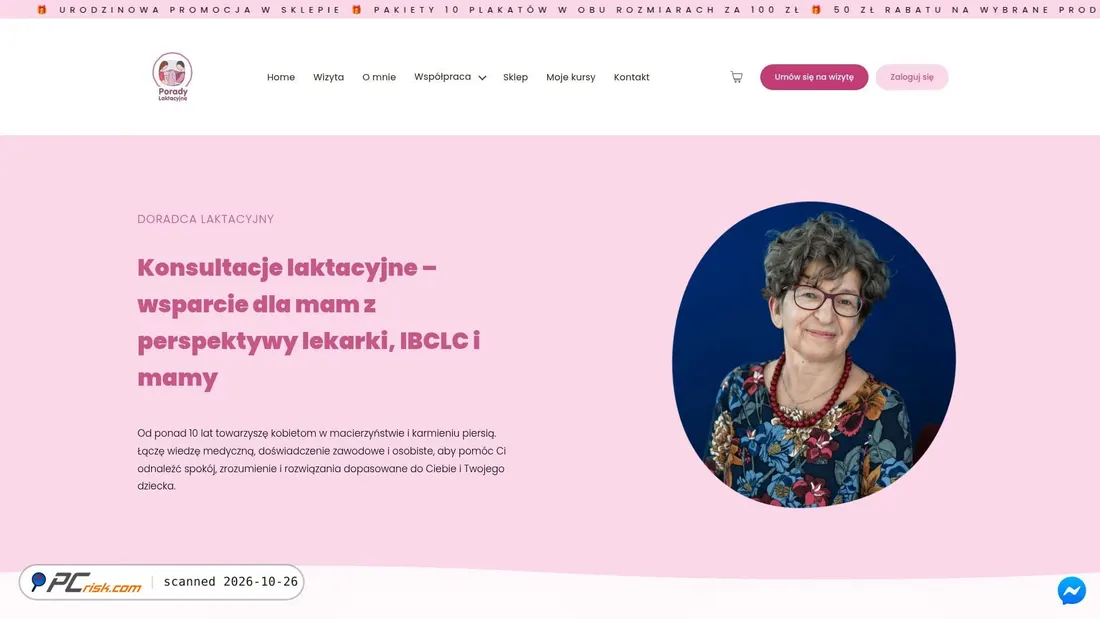The width and height of the screenshot is (1100, 619).
Task: Click the Doradca laktacyjny label
Action: point(206,219)
